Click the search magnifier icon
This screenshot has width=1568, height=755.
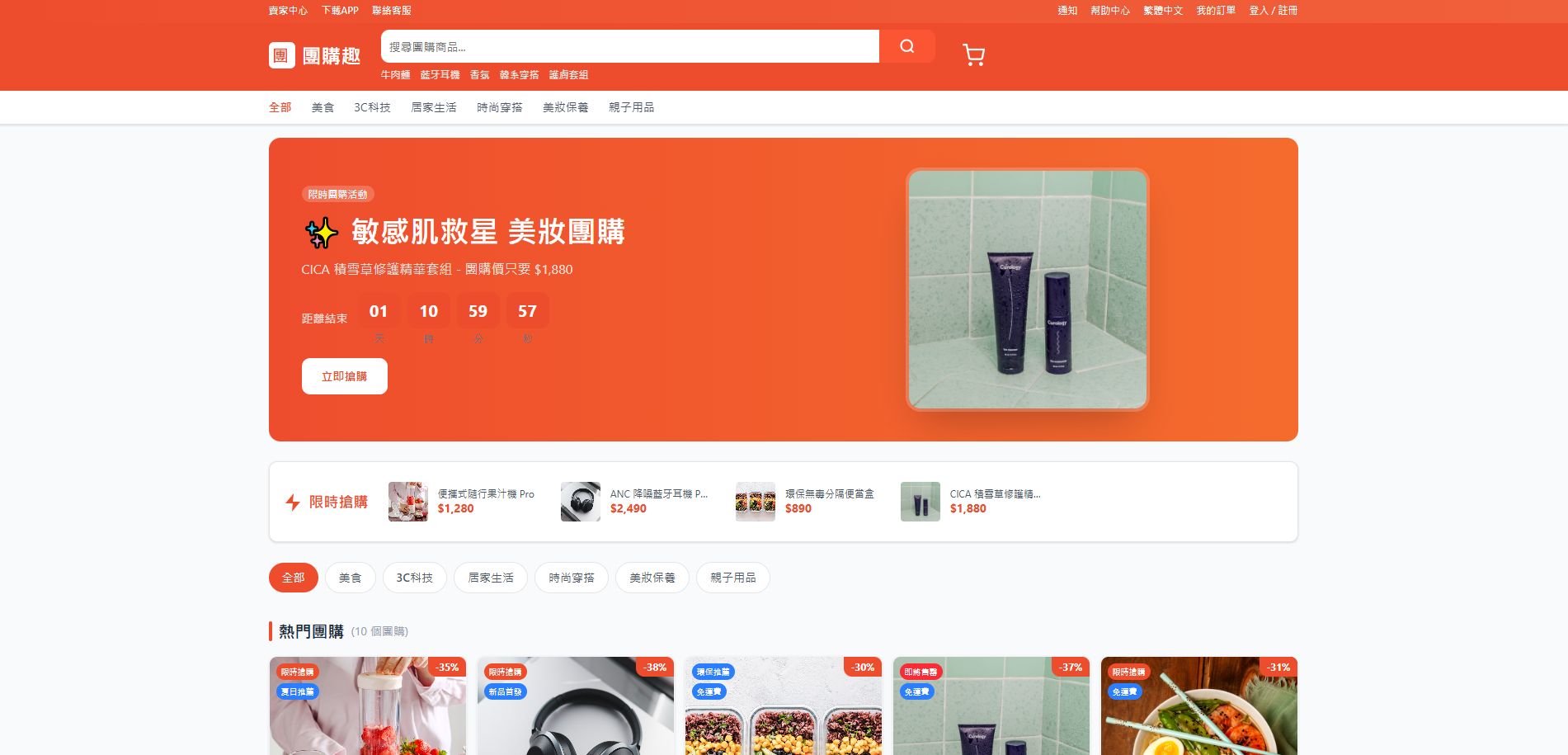tap(906, 46)
